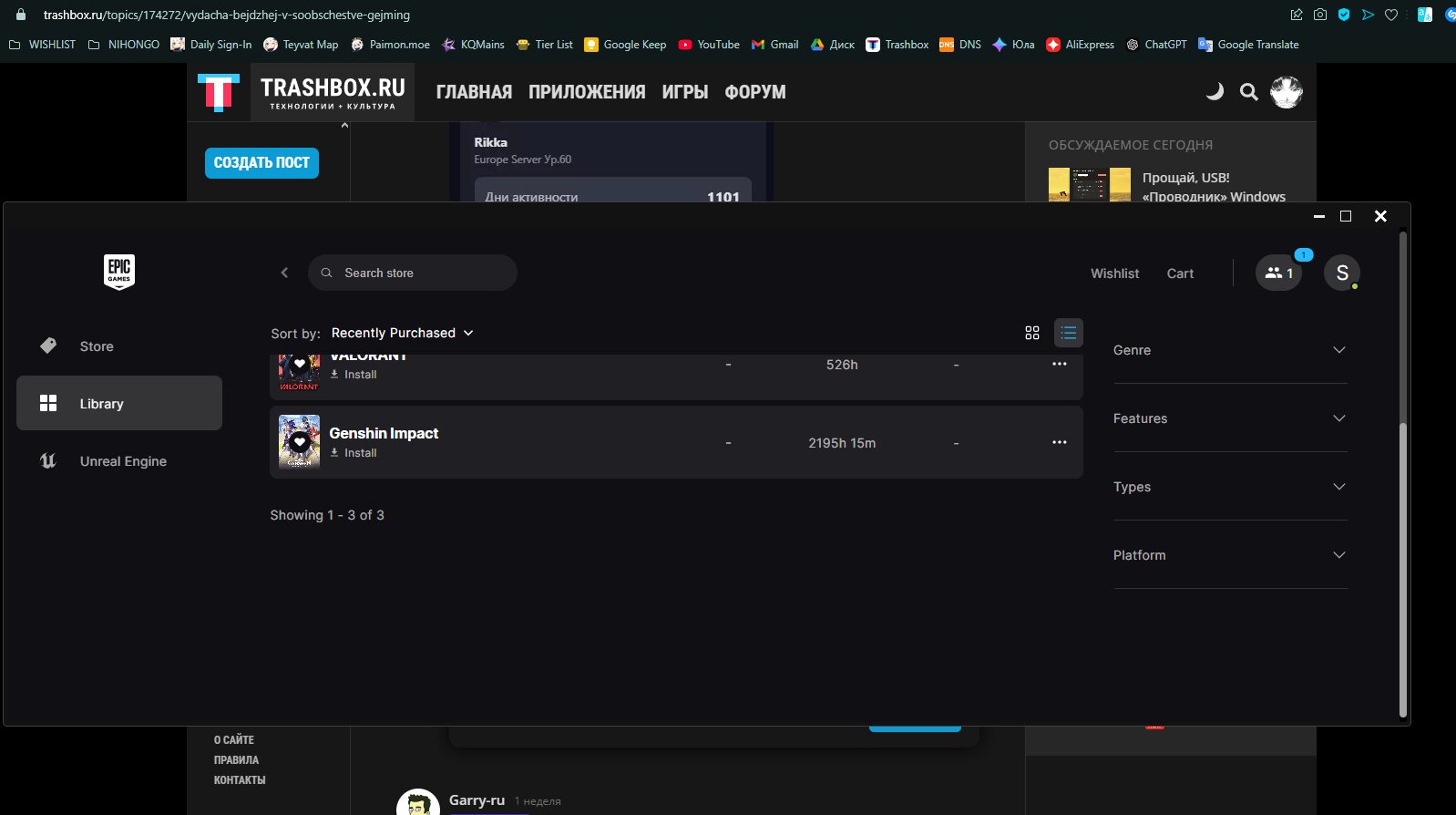Open the ПРАВИЛА footer link on Trashbox
The height and width of the screenshot is (815, 1456).
pos(236,760)
